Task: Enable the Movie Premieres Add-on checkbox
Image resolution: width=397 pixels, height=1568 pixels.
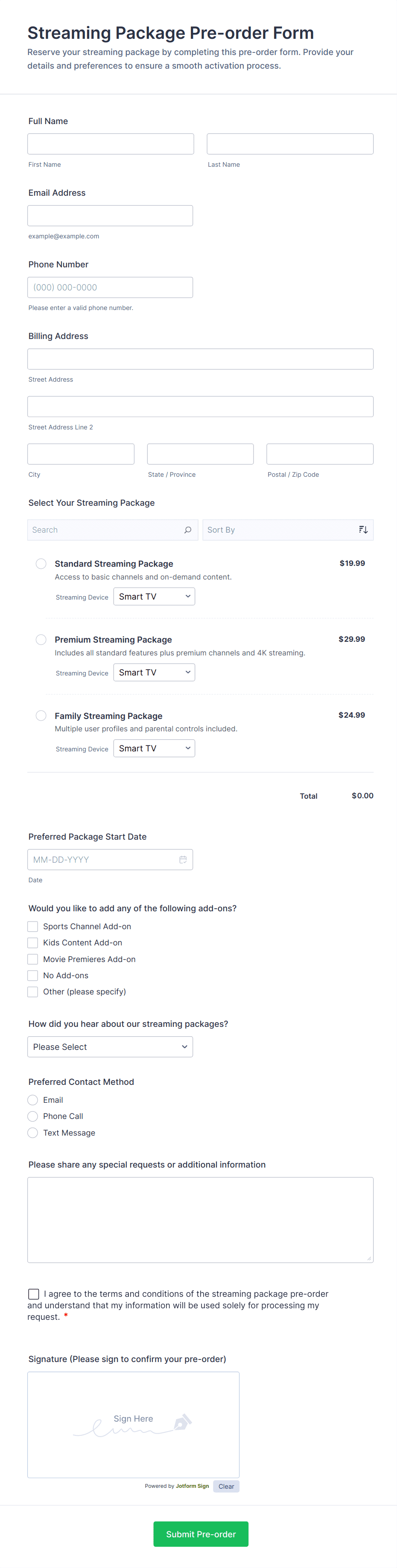Action: coord(33,959)
